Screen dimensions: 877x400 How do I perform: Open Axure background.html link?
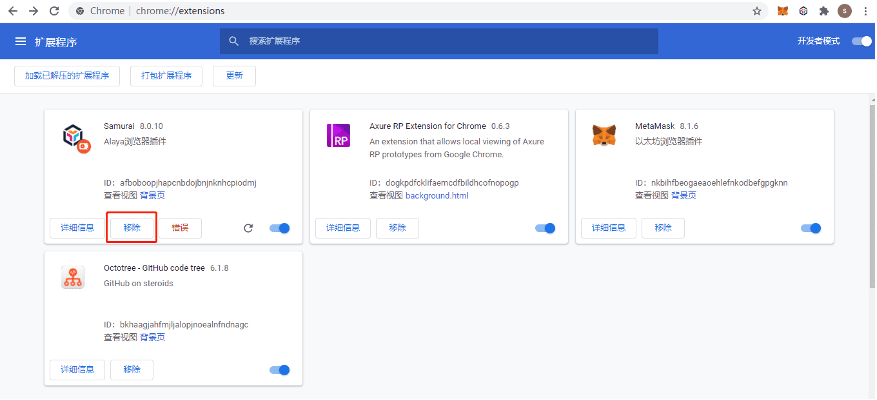(x=437, y=195)
